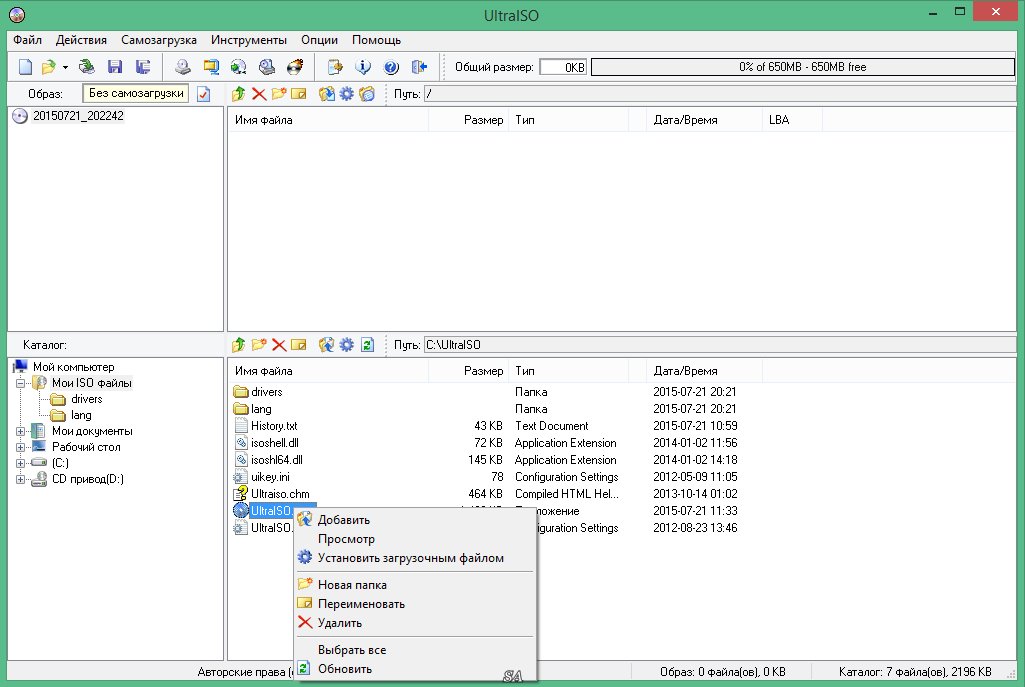Image resolution: width=1025 pixels, height=687 pixels.
Task: Select Мой компьютер in the catalog tree
Action: [x=73, y=367]
